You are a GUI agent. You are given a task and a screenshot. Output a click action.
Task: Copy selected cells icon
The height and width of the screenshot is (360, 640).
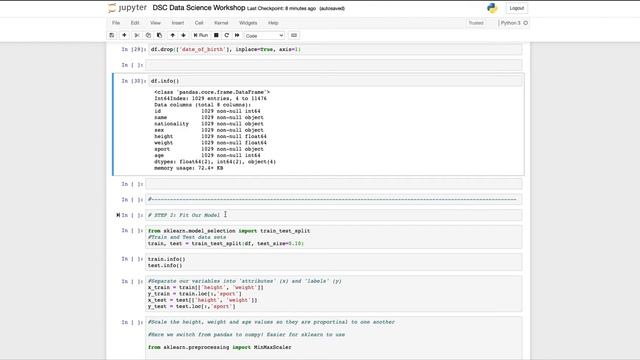coord(148,36)
